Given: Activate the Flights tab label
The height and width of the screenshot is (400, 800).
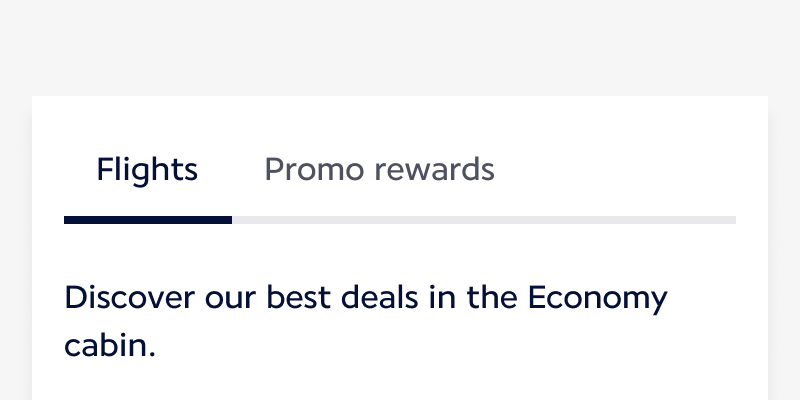Looking at the screenshot, I should pyautogui.click(x=147, y=170).
